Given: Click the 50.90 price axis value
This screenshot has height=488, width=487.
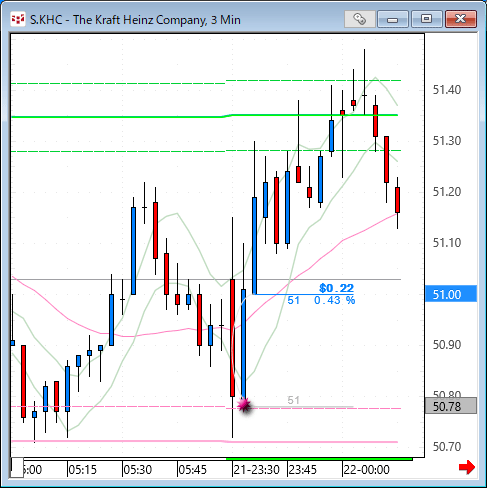Looking at the screenshot, I should tap(447, 345).
